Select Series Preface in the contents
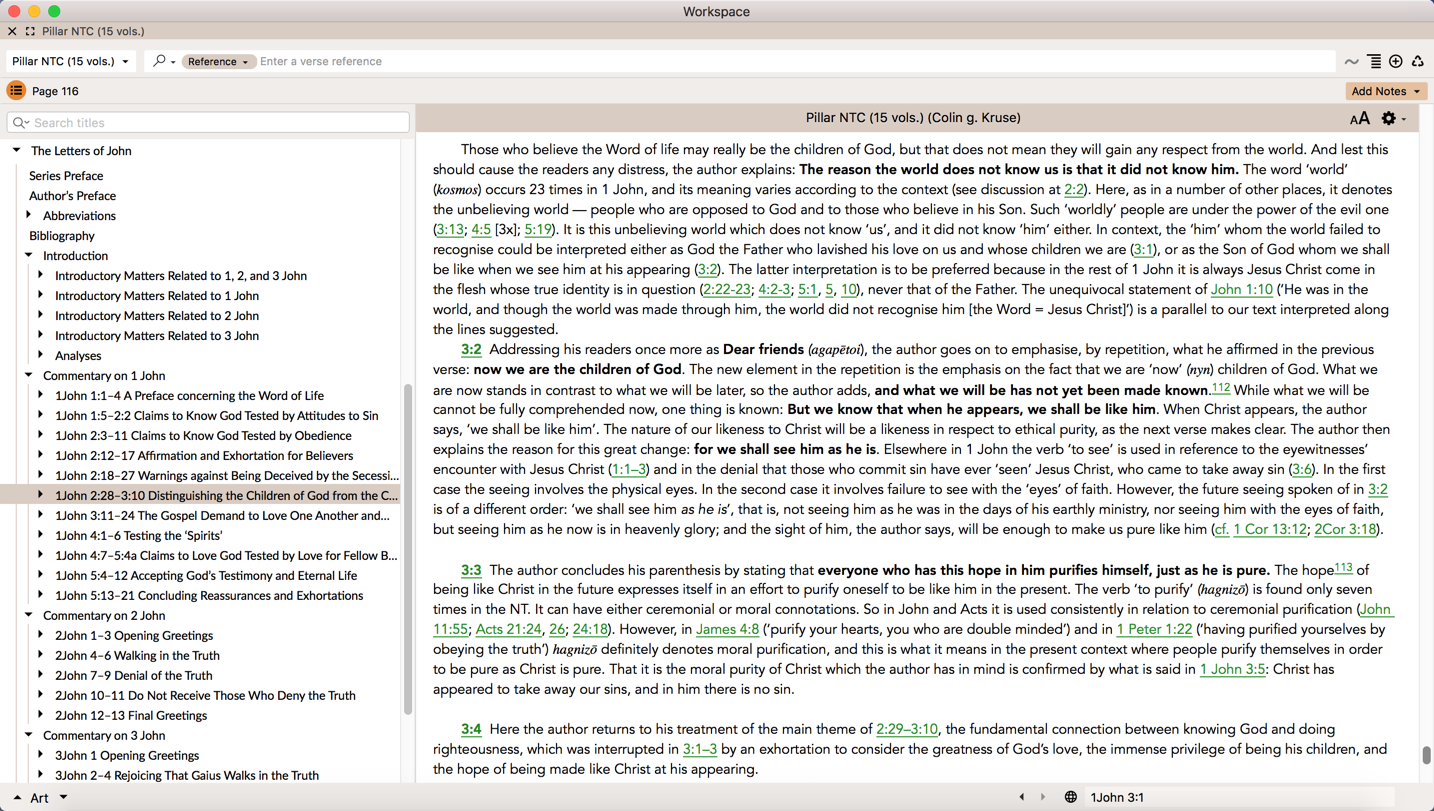The height and width of the screenshot is (811, 1434). tap(66, 176)
